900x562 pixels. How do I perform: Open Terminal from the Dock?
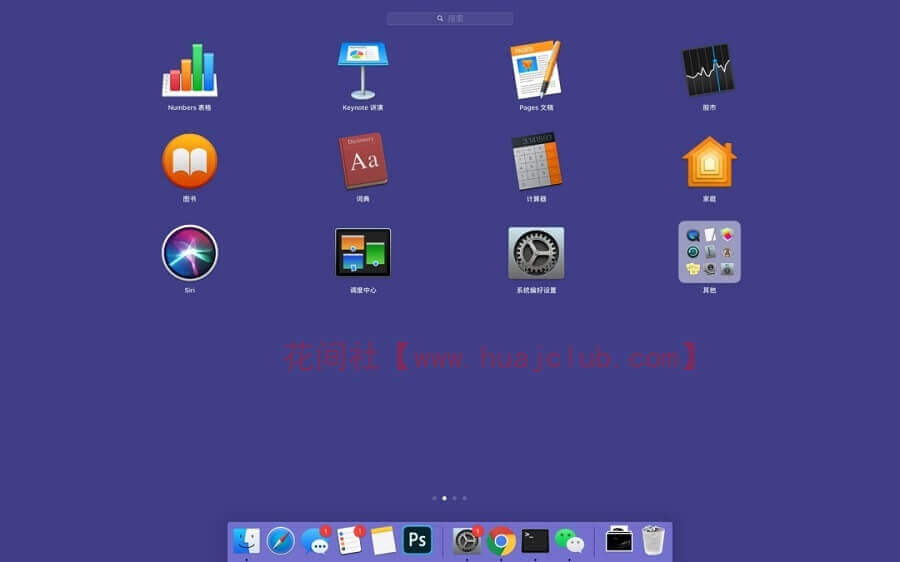[535, 541]
